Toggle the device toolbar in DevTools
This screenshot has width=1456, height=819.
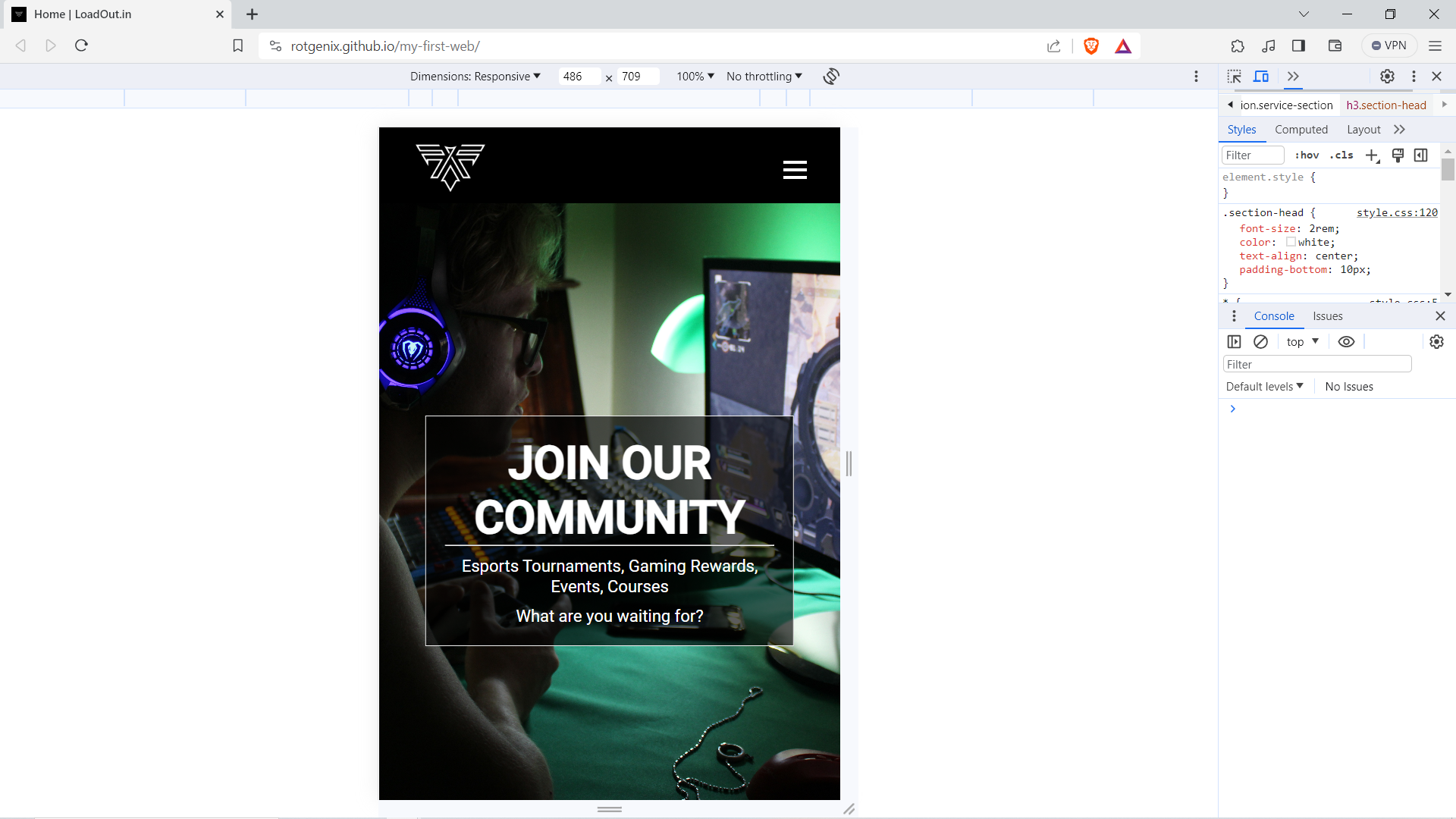coord(1261,77)
